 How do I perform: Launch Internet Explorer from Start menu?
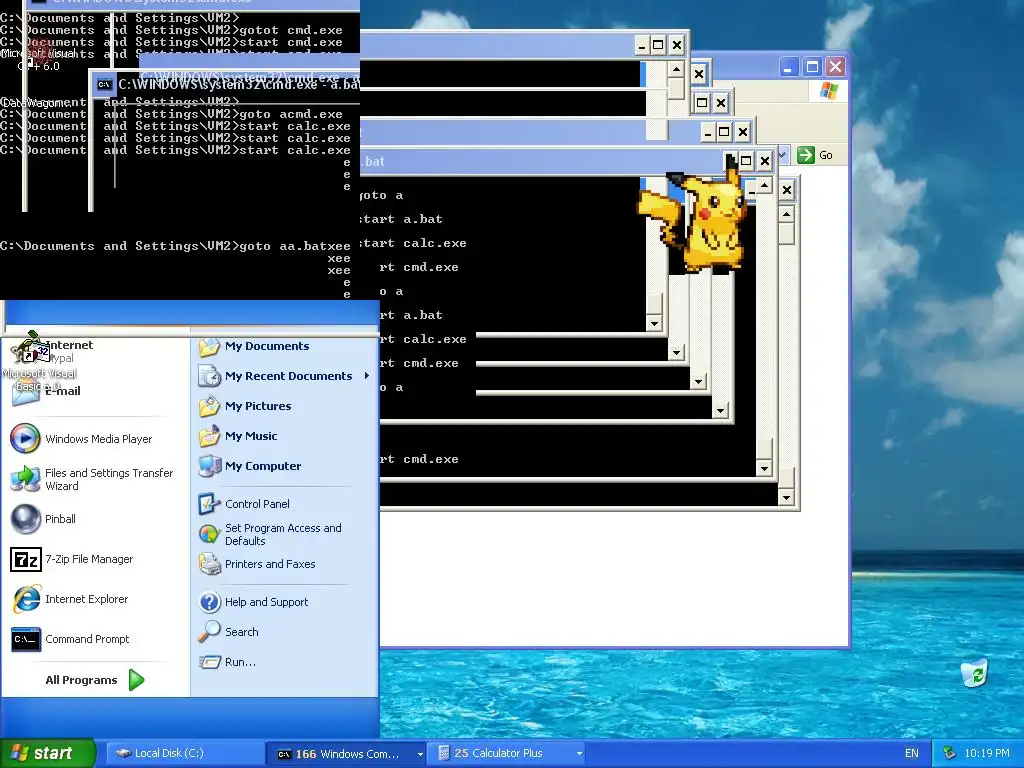point(71,599)
